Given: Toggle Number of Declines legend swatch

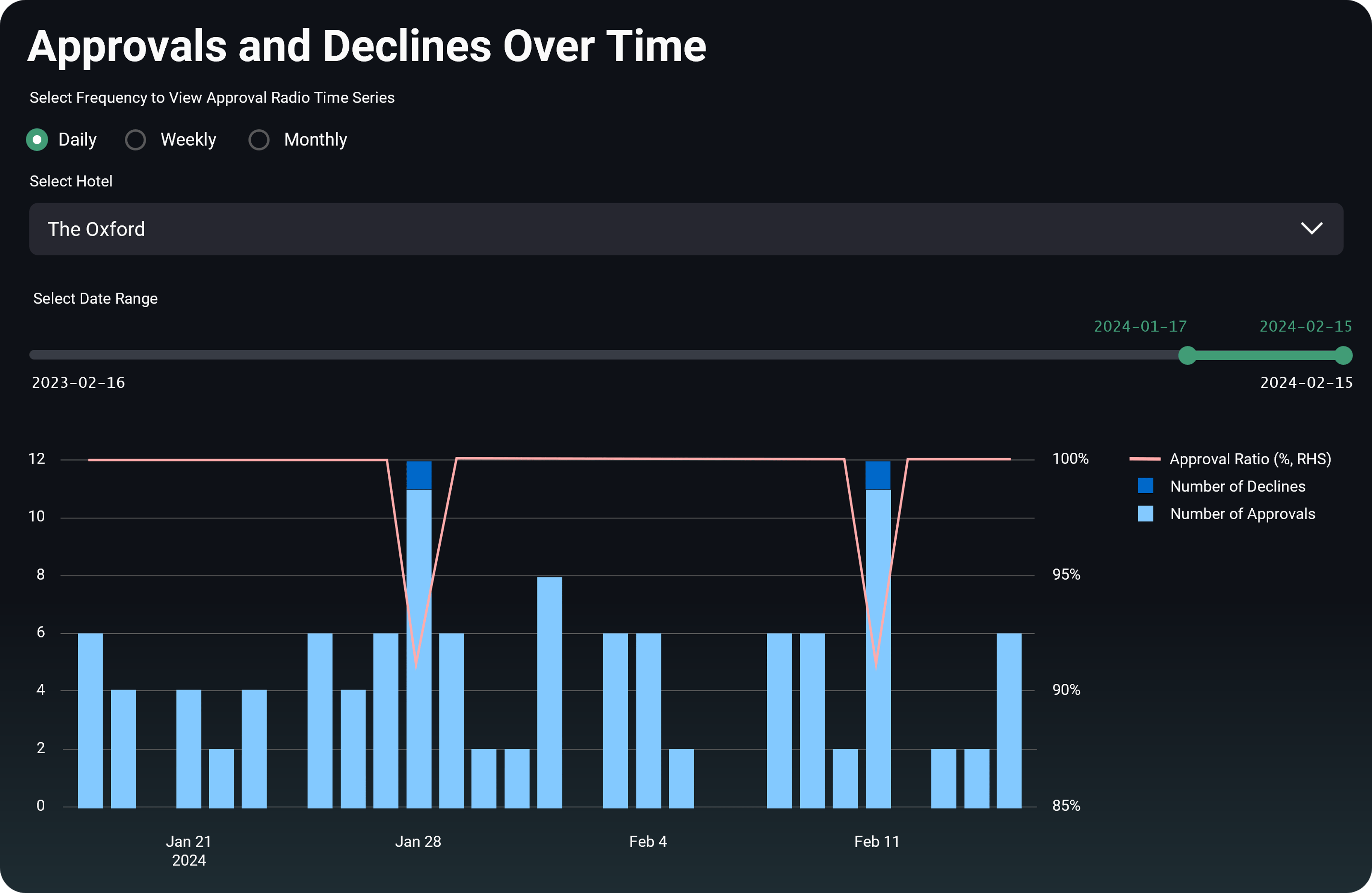Looking at the screenshot, I should pos(1145,486).
